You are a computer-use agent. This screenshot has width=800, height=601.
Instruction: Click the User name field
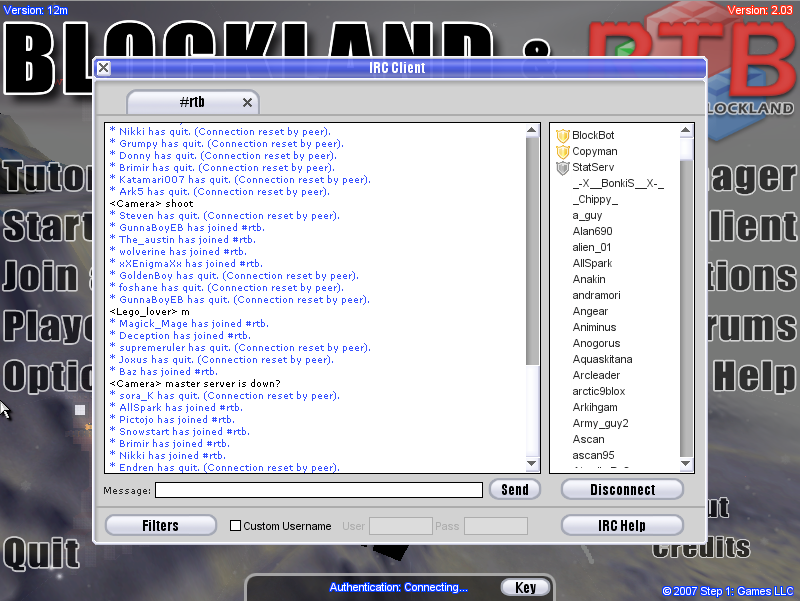[401, 526]
